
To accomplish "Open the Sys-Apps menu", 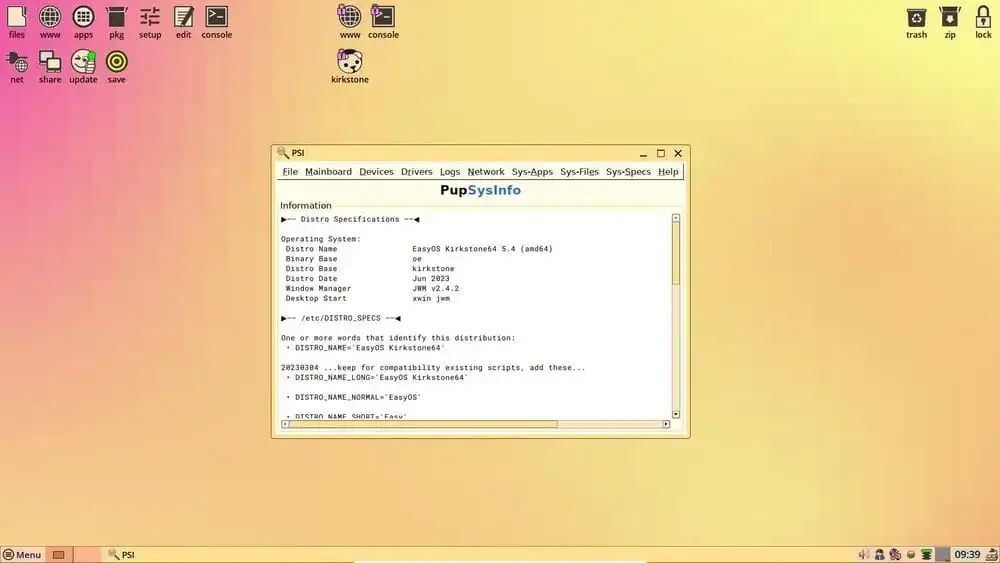I will click(x=532, y=172).
